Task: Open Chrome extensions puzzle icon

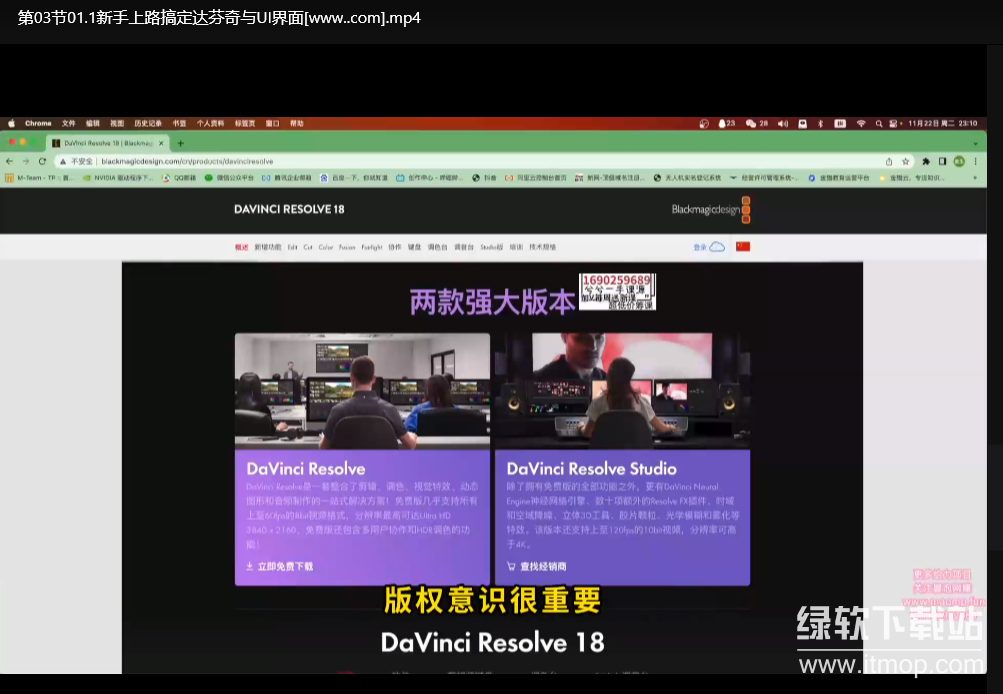Action: [926, 161]
